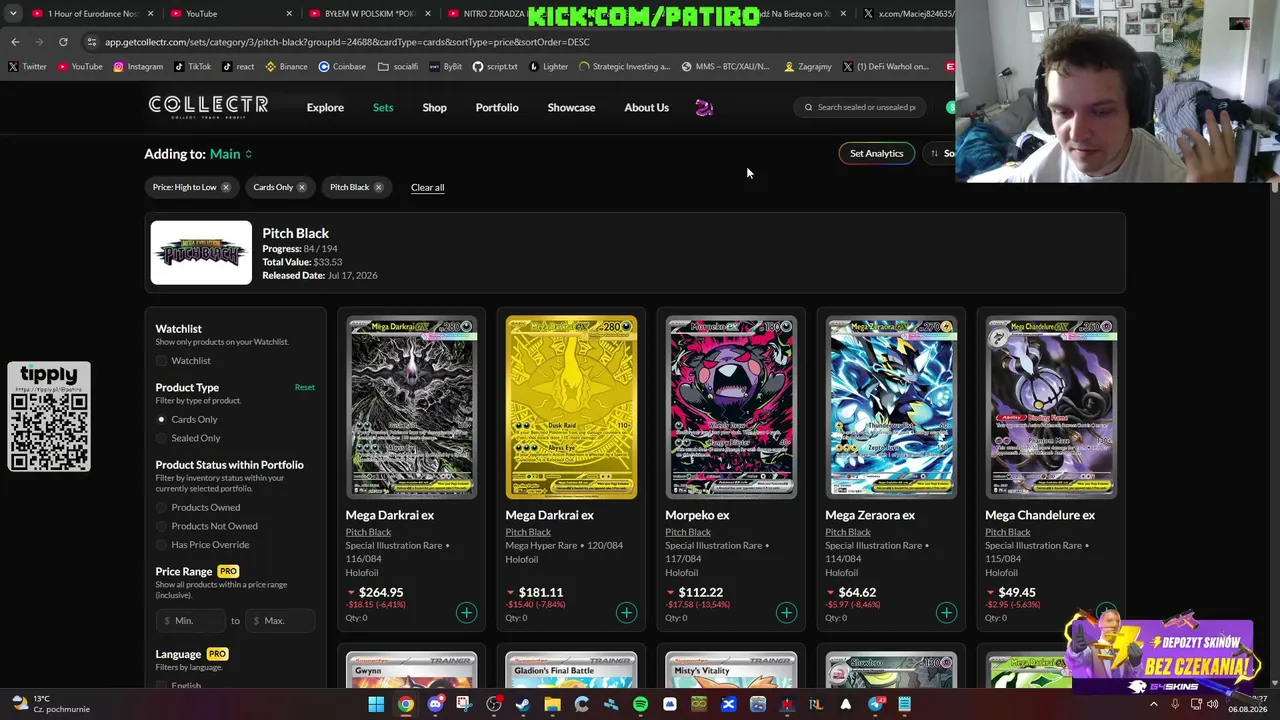Switch to Google Chrome in the taskbar
This screenshot has width=1280, height=720.
click(x=405, y=704)
